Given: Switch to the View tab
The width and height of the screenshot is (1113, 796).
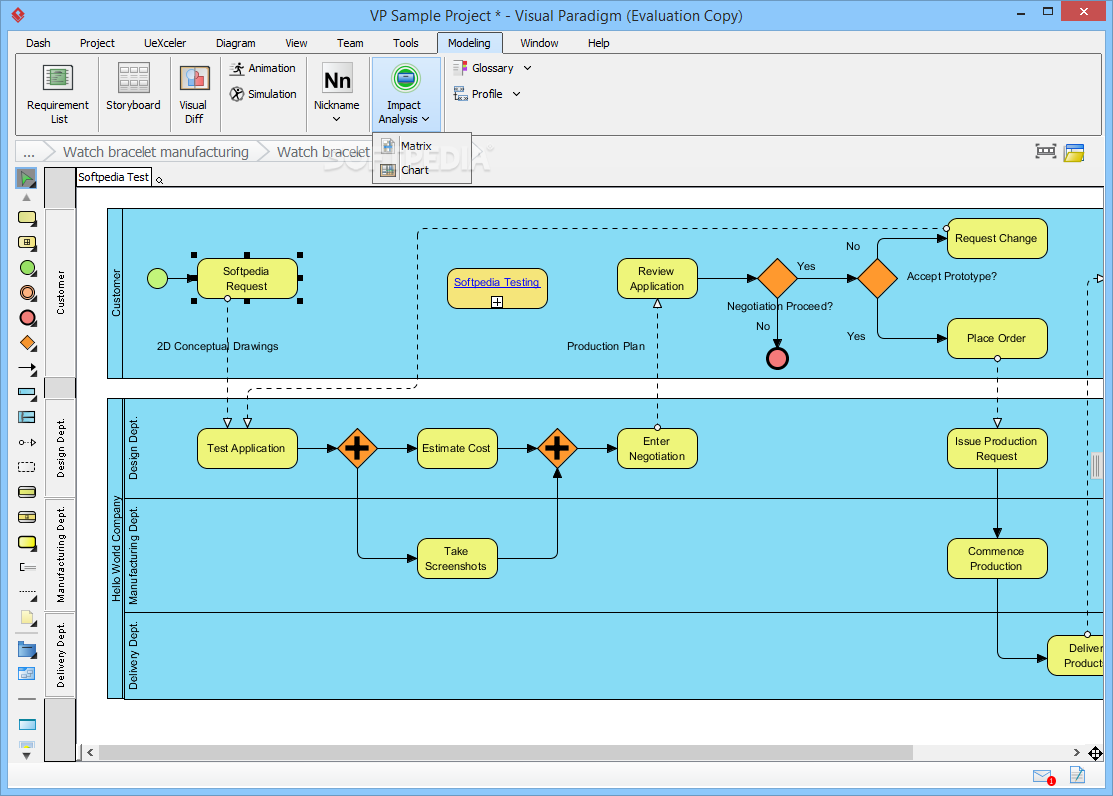Looking at the screenshot, I should click(x=296, y=43).
